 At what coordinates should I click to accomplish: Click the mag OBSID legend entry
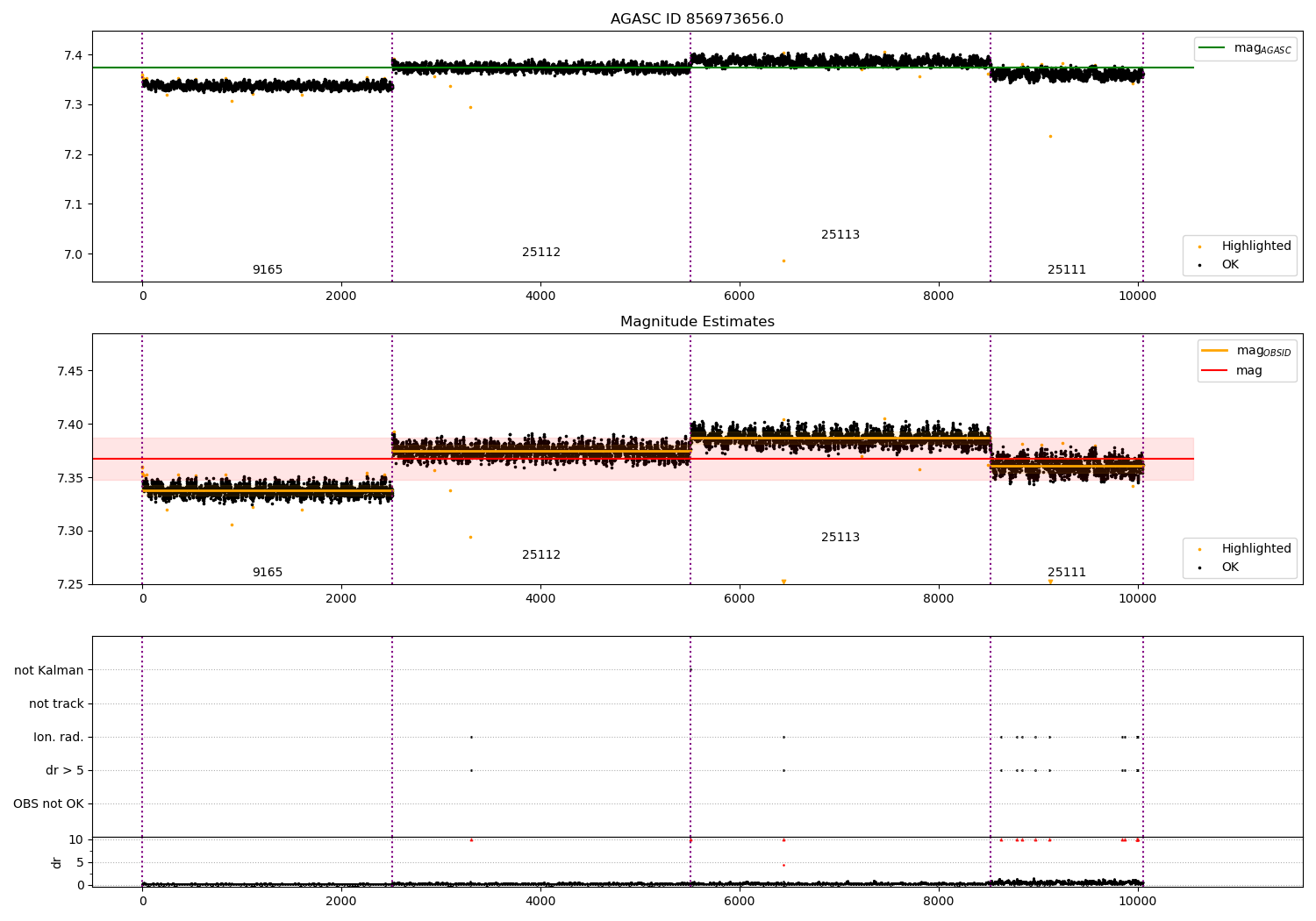point(1246,351)
